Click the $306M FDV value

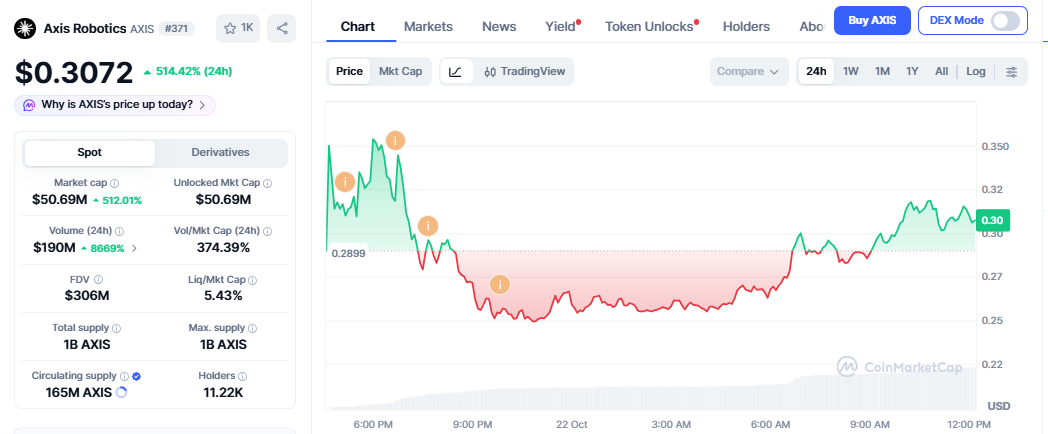pyautogui.click(x=87, y=296)
